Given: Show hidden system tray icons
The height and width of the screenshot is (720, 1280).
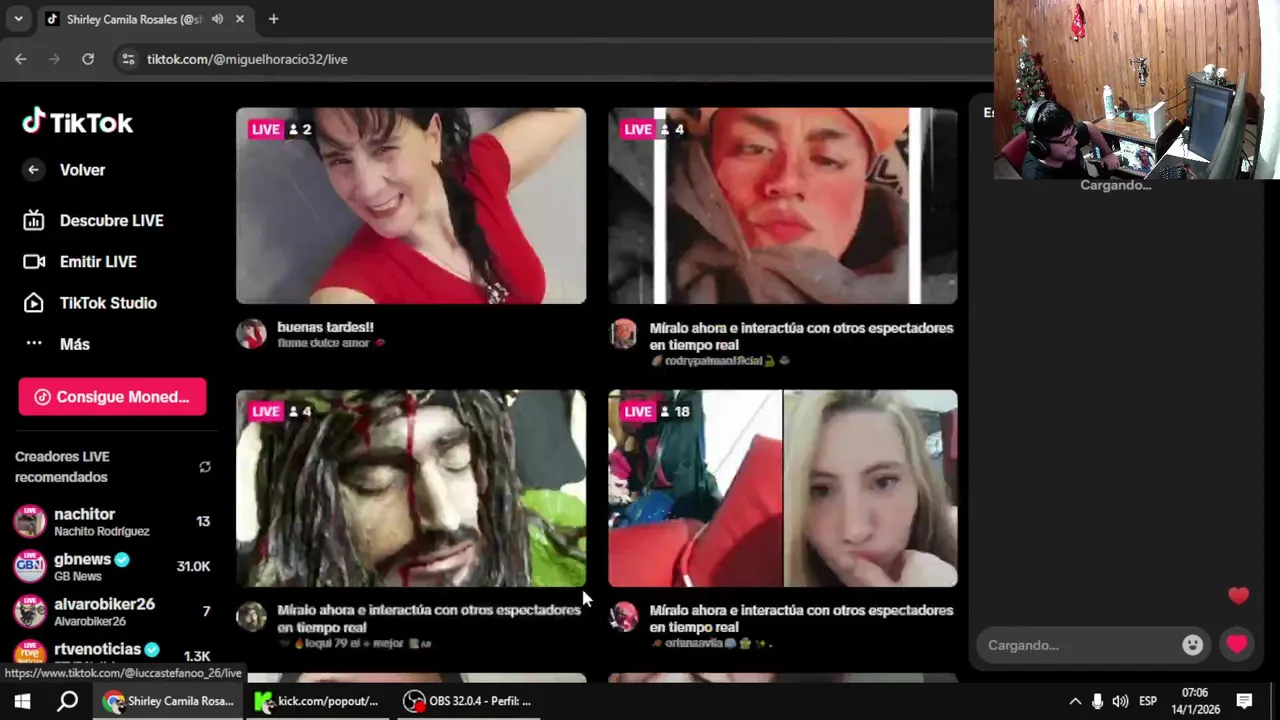Looking at the screenshot, I should pyautogui.click(x=1075, y=701).
